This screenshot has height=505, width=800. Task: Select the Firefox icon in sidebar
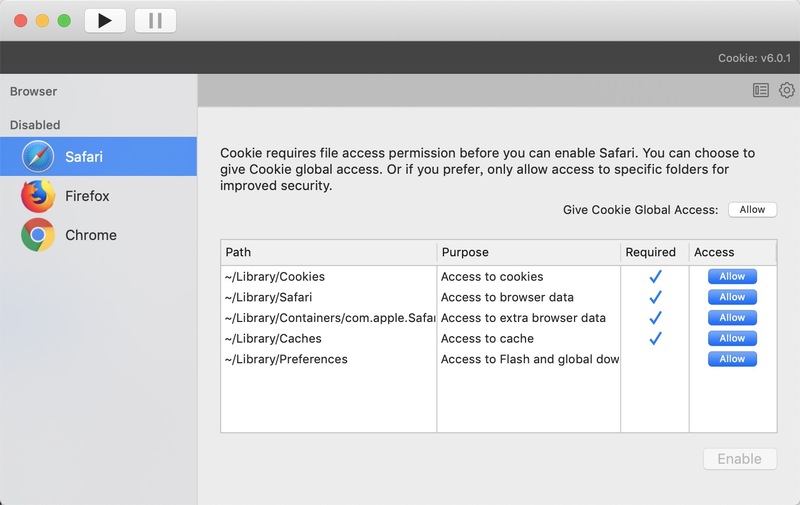[x=39, y=196]
